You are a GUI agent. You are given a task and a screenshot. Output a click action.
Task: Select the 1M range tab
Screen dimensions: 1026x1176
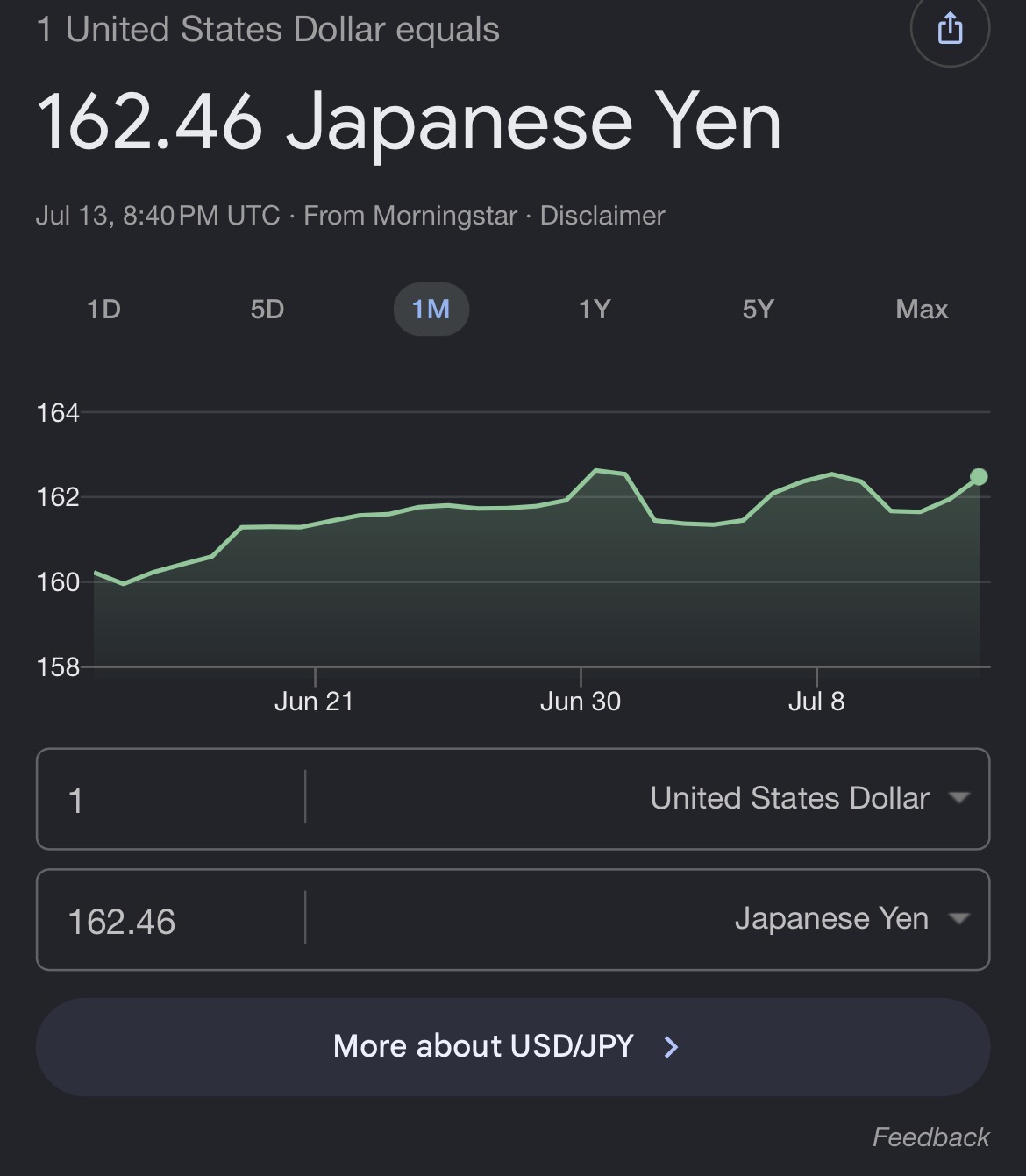pyautogui.click(x=431, y=310)
